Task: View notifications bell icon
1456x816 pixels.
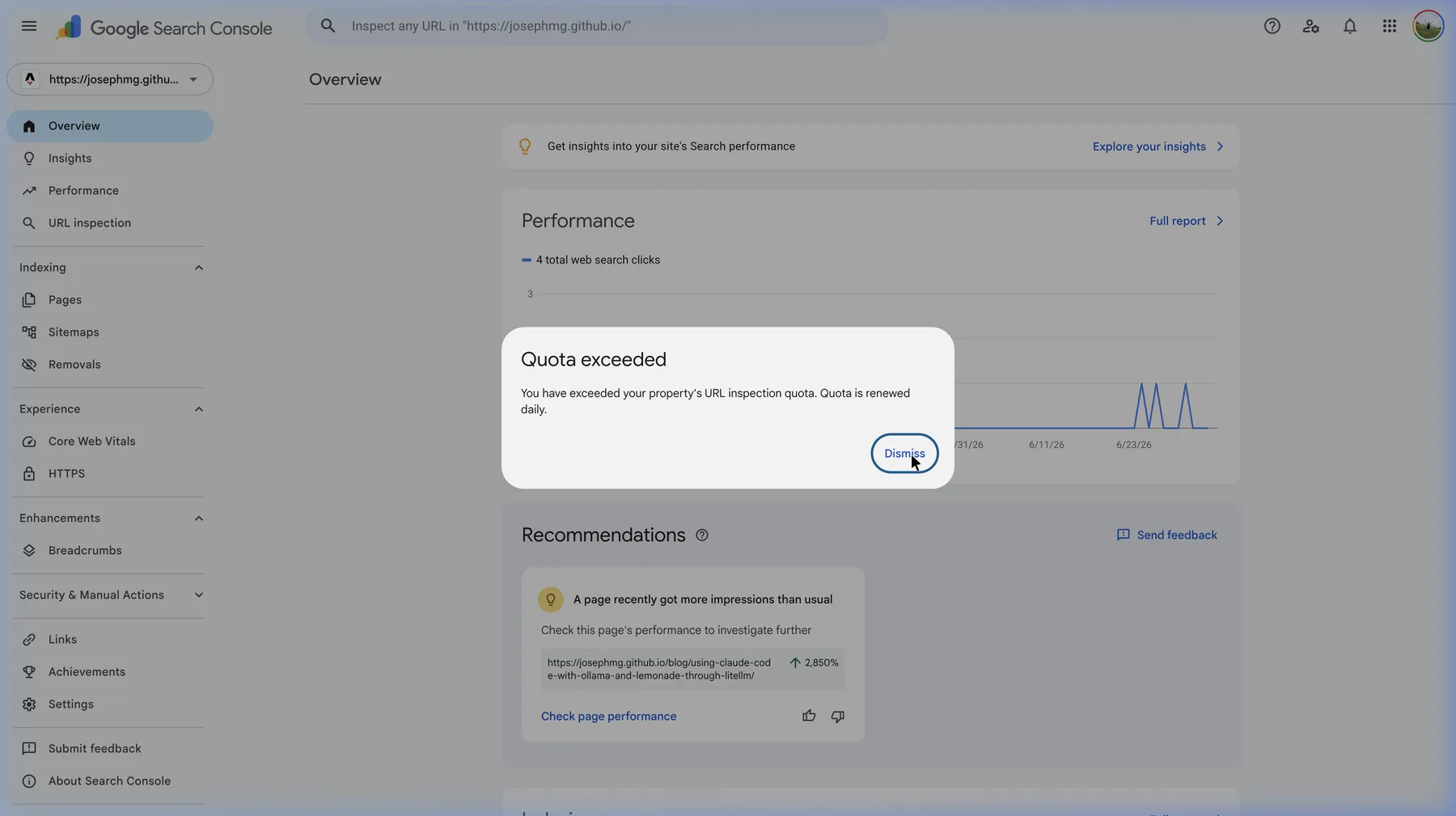Action: click(1350, 26)
